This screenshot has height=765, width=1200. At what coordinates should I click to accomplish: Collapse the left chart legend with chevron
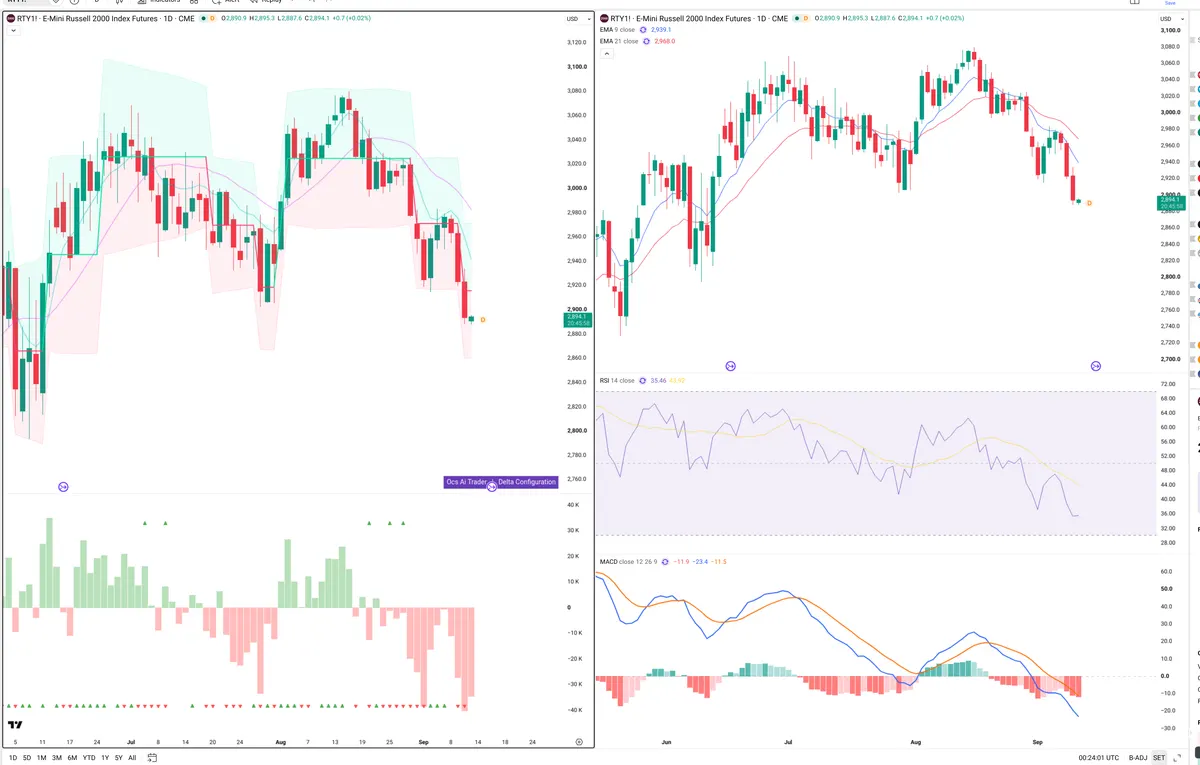(x=12, y=31)
